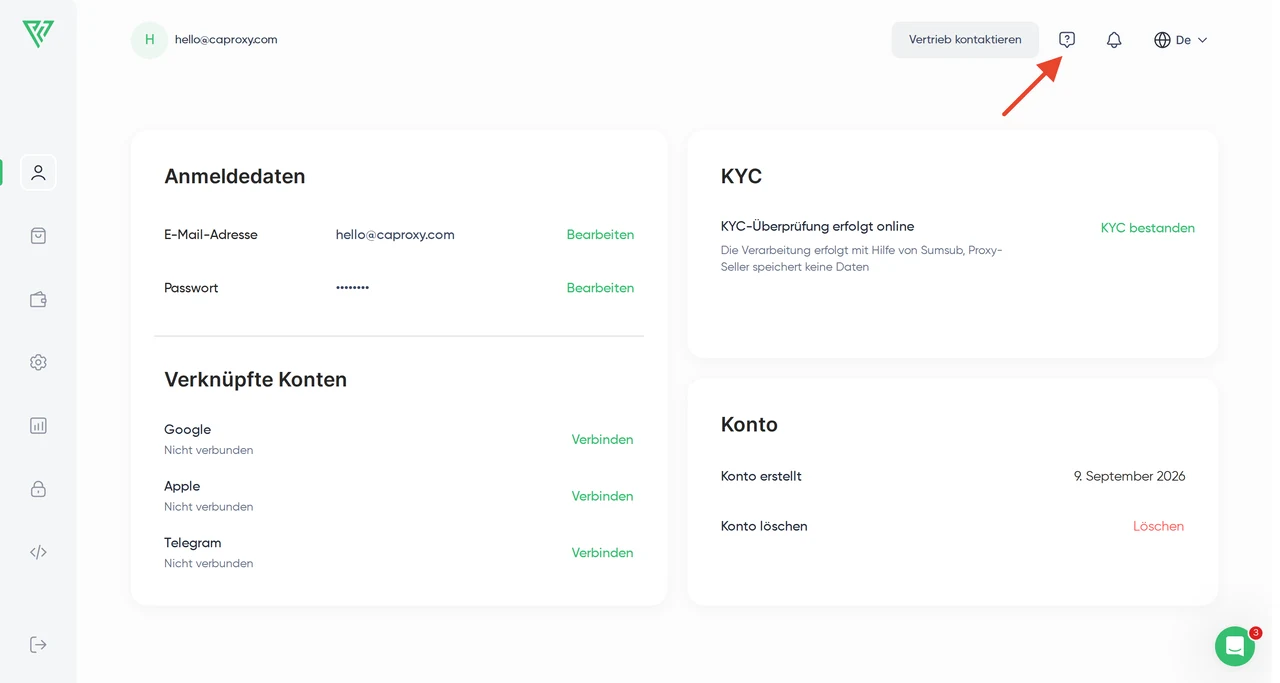Open the orders bag icon in sidebar

(x=38, y=236)
